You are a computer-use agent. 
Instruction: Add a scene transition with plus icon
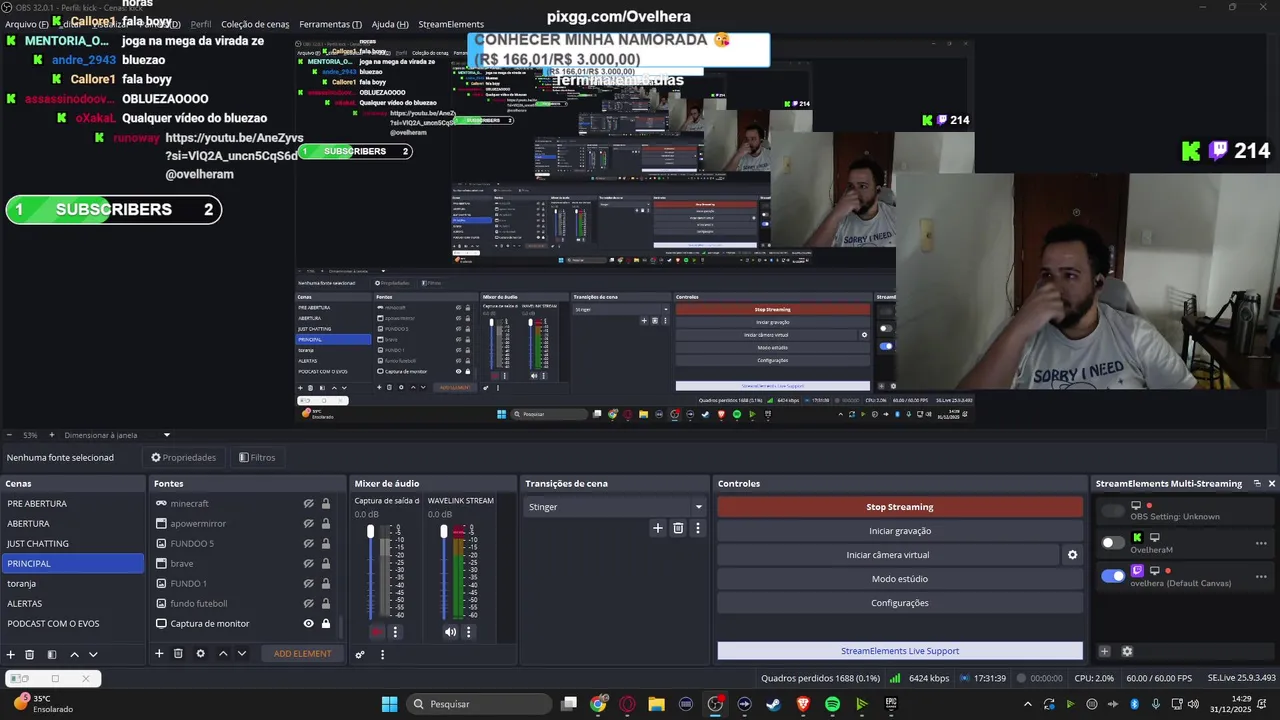[657, 528]
